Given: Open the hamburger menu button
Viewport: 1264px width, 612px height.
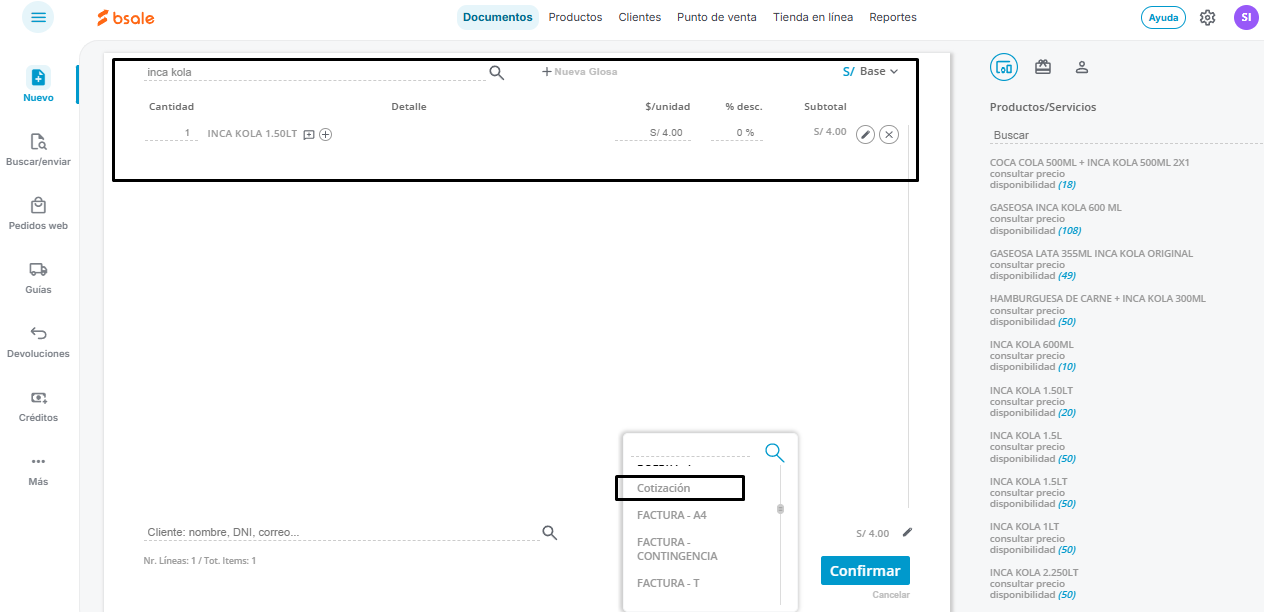Looking at the screenshot, I should [38, 17].
